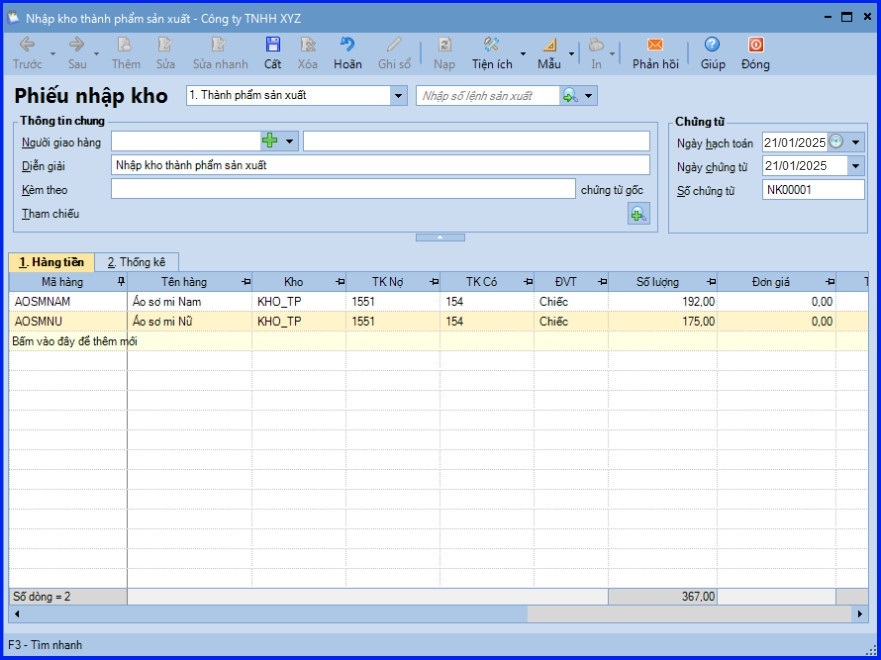Click 'Bấm vào đây để thêm mới' row
Screen dimensions: 881x660
(x=75, y=341)
